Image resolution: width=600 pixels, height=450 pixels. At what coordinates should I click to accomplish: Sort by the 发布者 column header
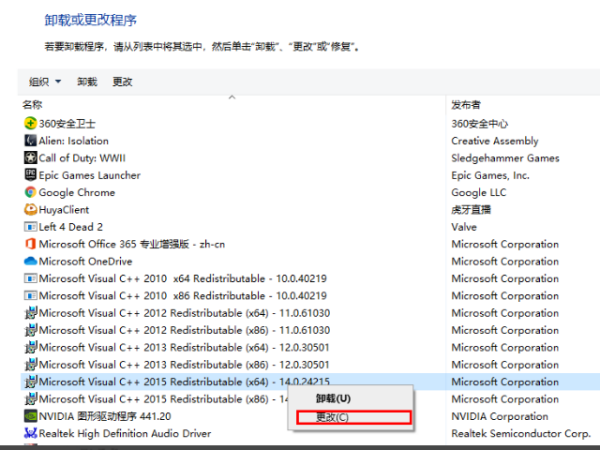tap(466, 104)
